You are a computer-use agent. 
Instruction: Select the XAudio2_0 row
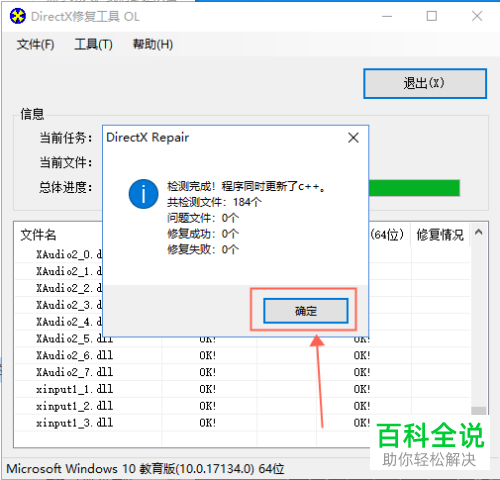point(58,255)
